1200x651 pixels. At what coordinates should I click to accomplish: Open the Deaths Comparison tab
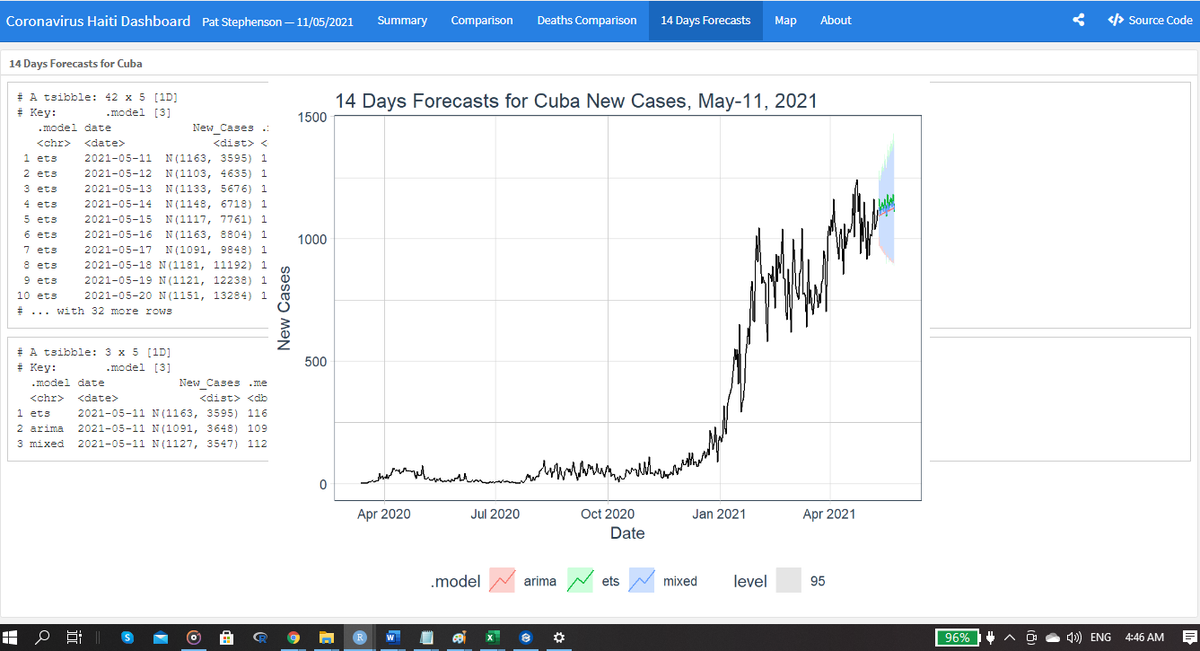tap(587, 20)
